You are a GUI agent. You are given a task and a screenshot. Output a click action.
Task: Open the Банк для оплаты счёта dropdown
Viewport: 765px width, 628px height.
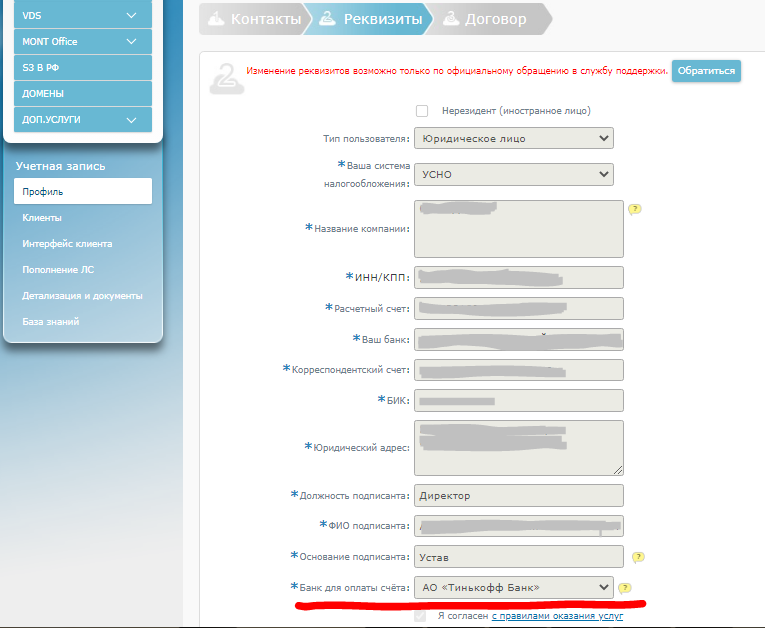513,587
